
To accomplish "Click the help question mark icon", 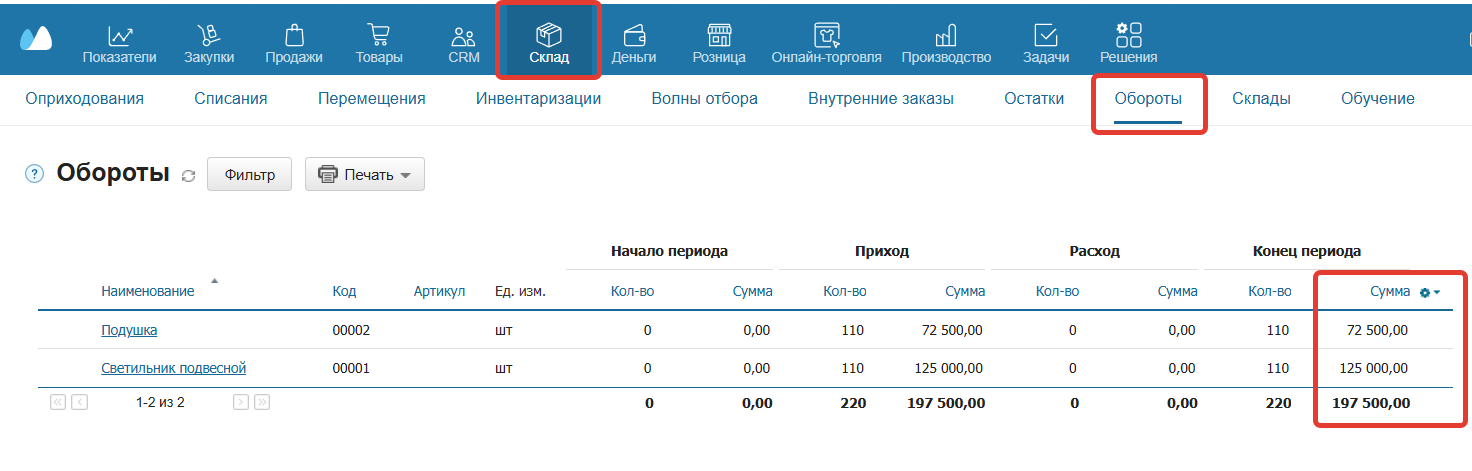I will pyautogui.click(x=35, y=174).
